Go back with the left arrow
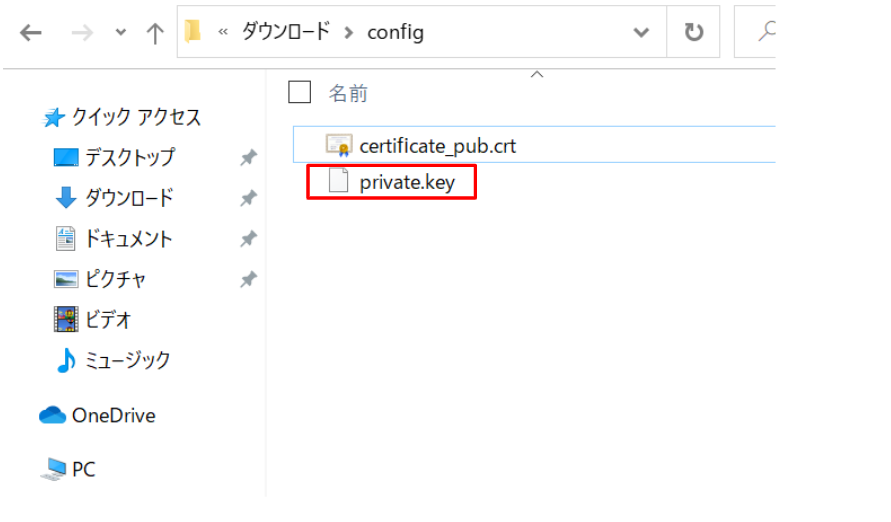This screenshot has height=522, width=891. (x=31, y=33)
